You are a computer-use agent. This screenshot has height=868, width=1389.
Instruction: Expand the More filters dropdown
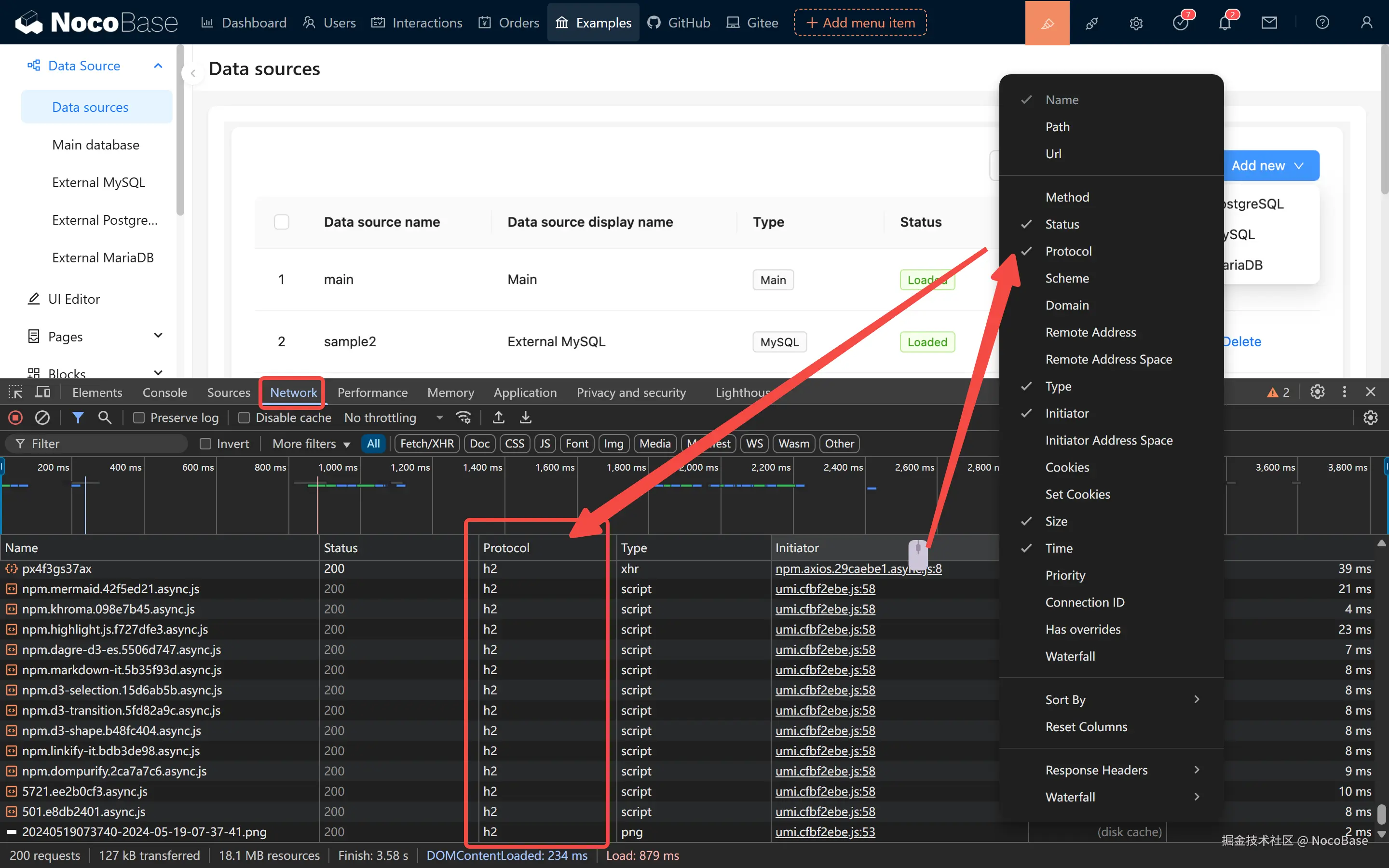311,444
